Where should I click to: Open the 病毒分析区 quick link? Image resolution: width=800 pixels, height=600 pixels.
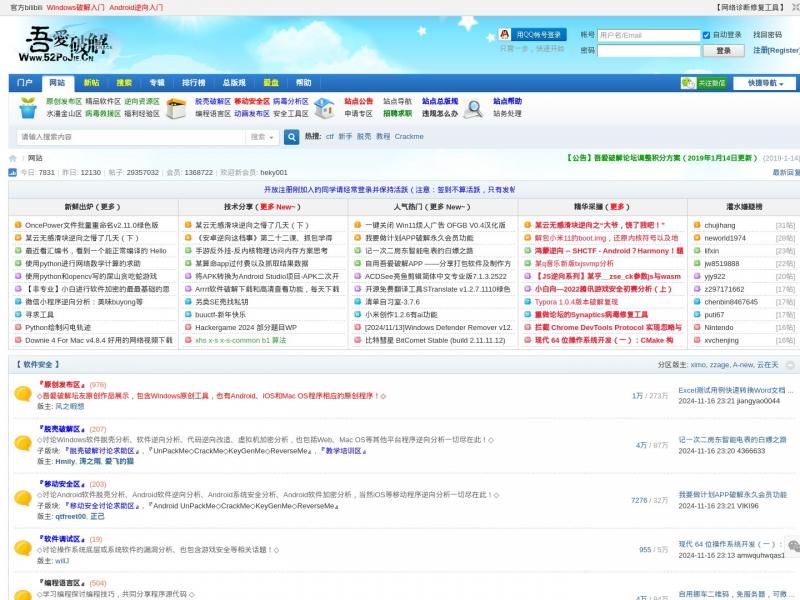click(291, 101)
